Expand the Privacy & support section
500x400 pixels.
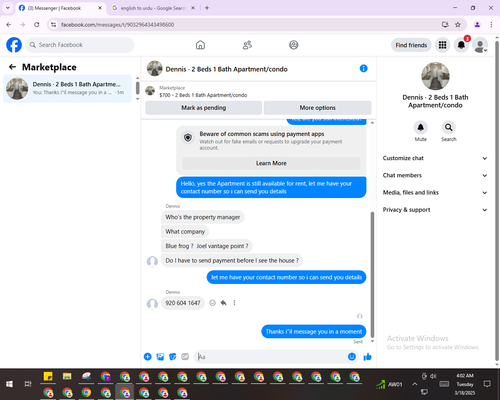coord(435,210)
